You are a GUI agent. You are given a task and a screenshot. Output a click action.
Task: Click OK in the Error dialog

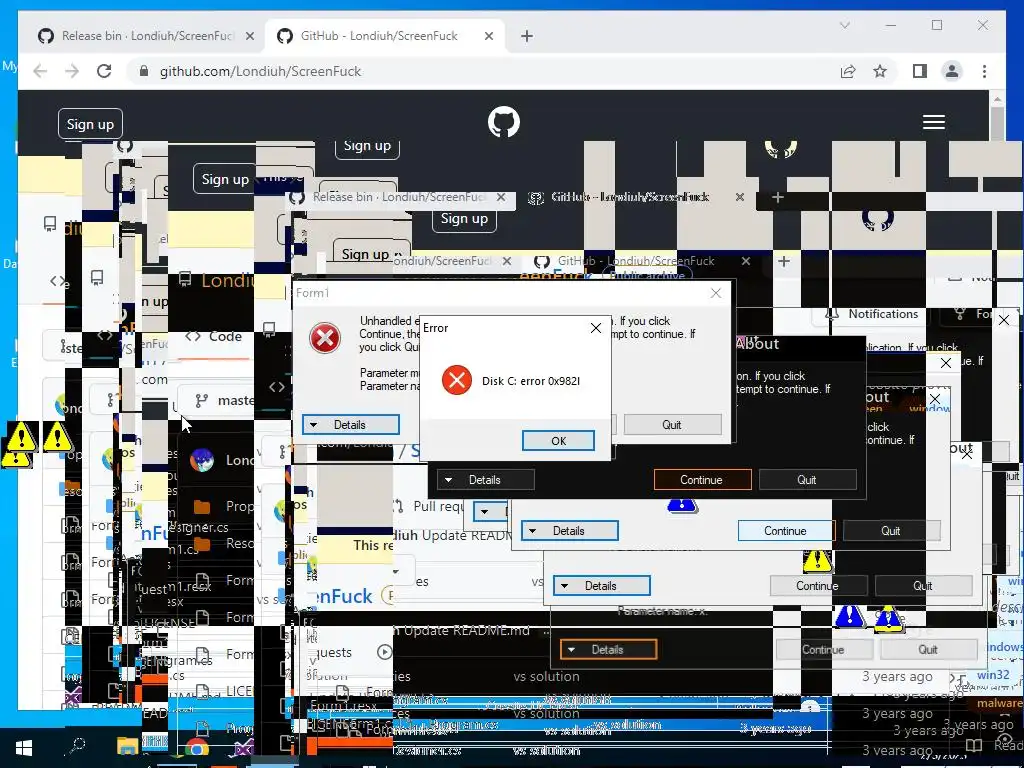558,441
